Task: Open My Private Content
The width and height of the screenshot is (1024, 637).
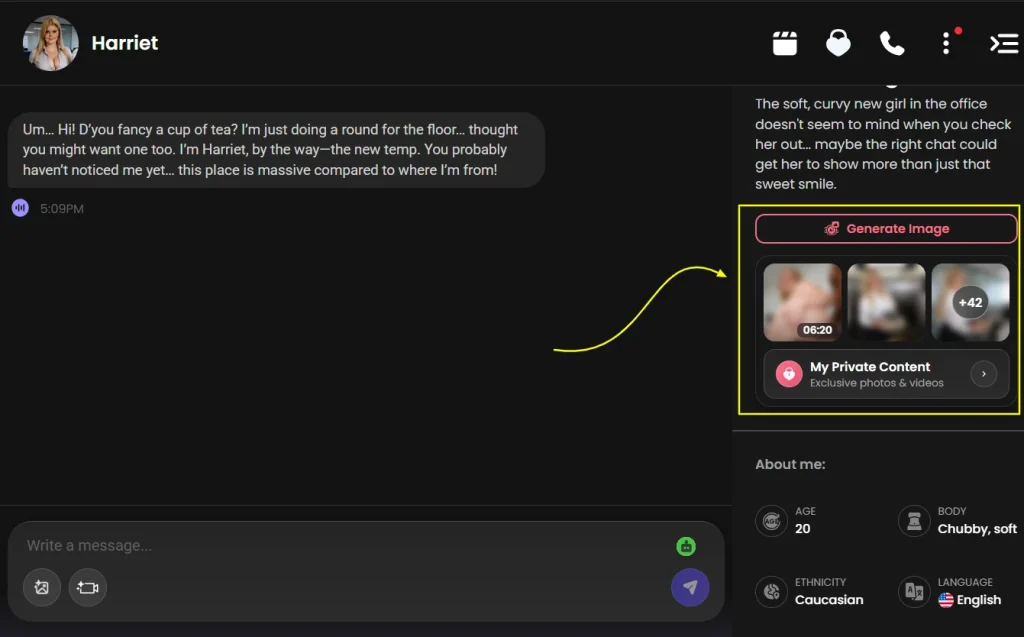Action: coord(886,374)
